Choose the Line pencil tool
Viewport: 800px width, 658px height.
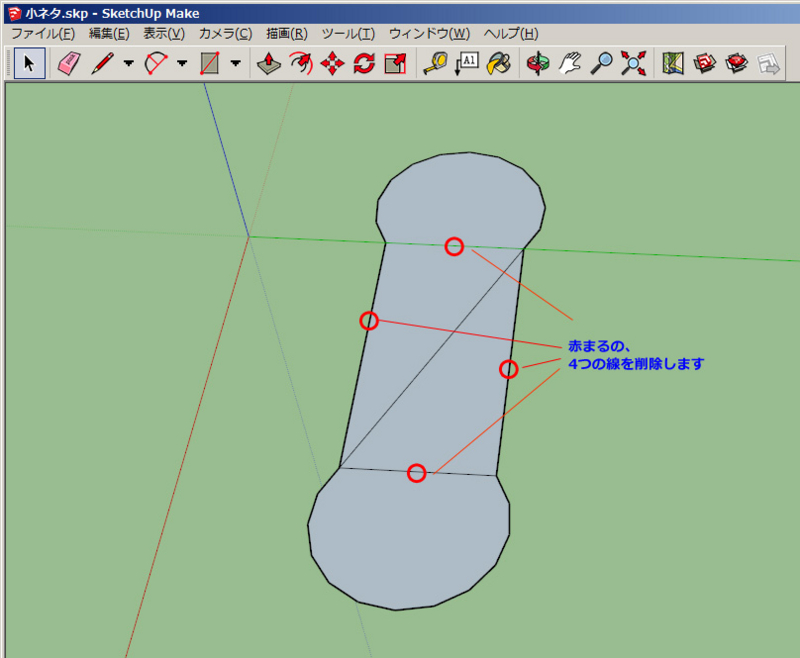click(x=103, y=63)
